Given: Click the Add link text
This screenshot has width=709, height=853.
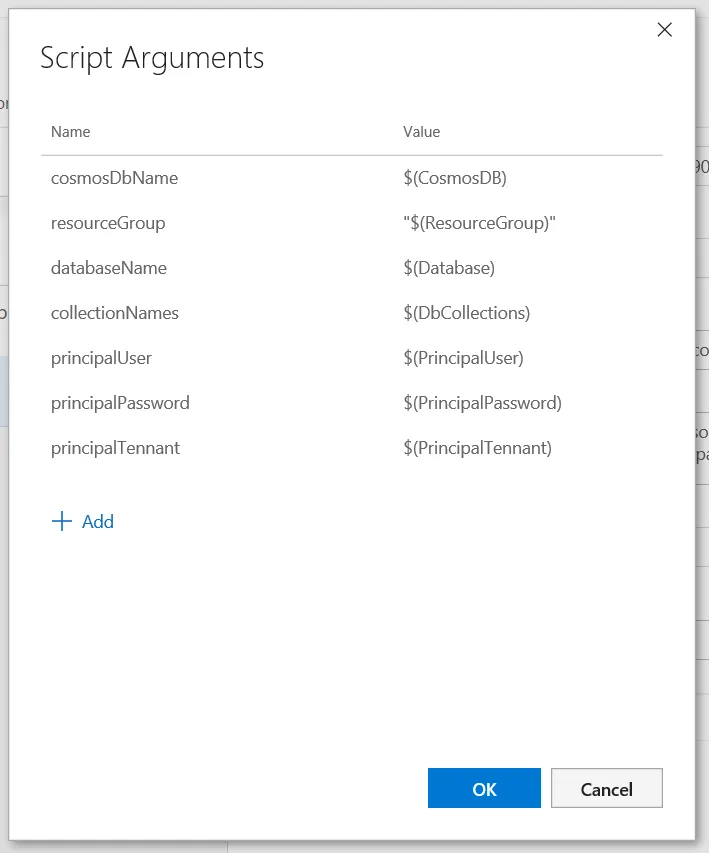Looking at the screenshot, I should pyautogui.click(x=98, y=521).
